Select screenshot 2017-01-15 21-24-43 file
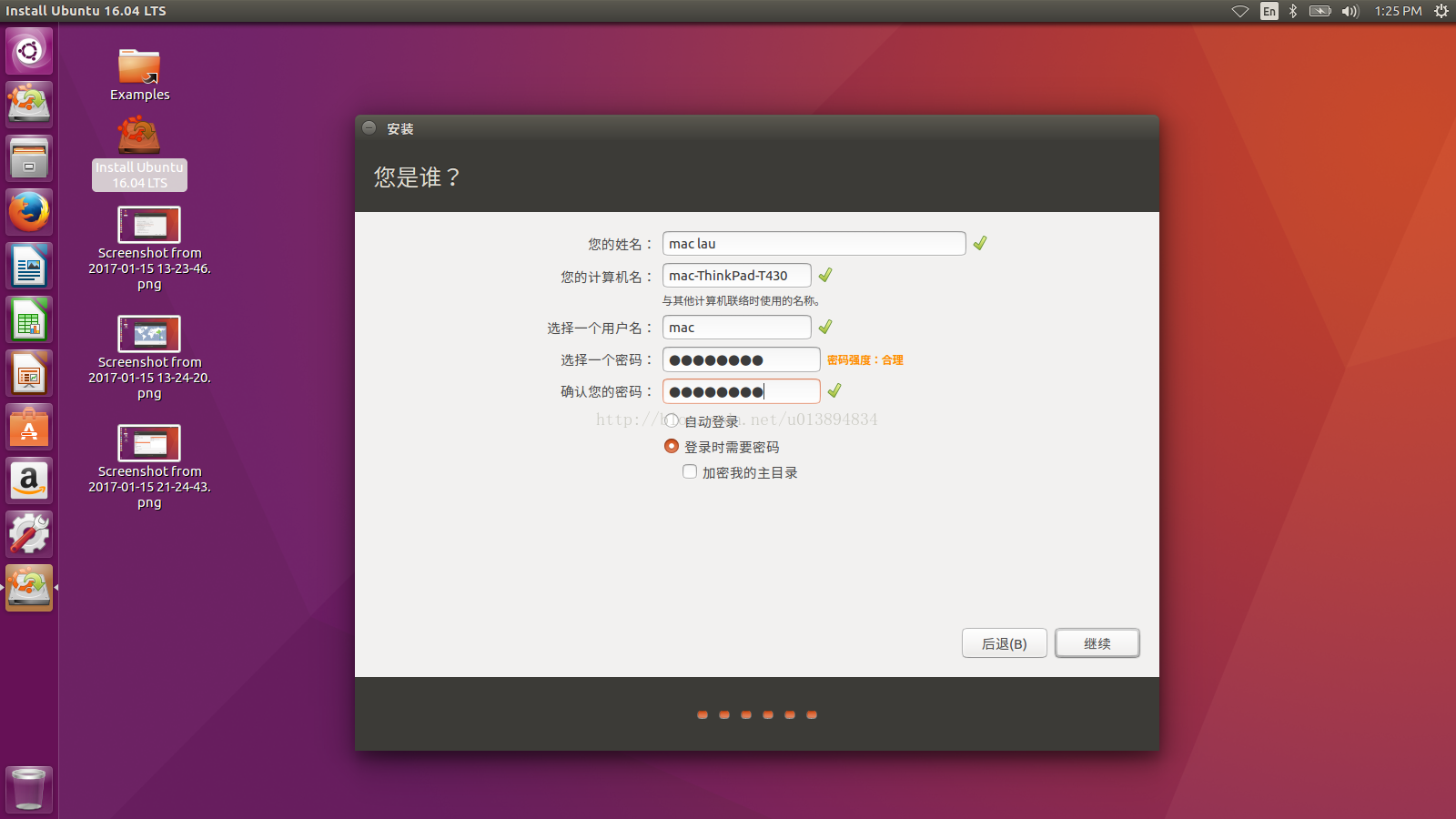This screenshot has height=819, width=1456. 149,467
